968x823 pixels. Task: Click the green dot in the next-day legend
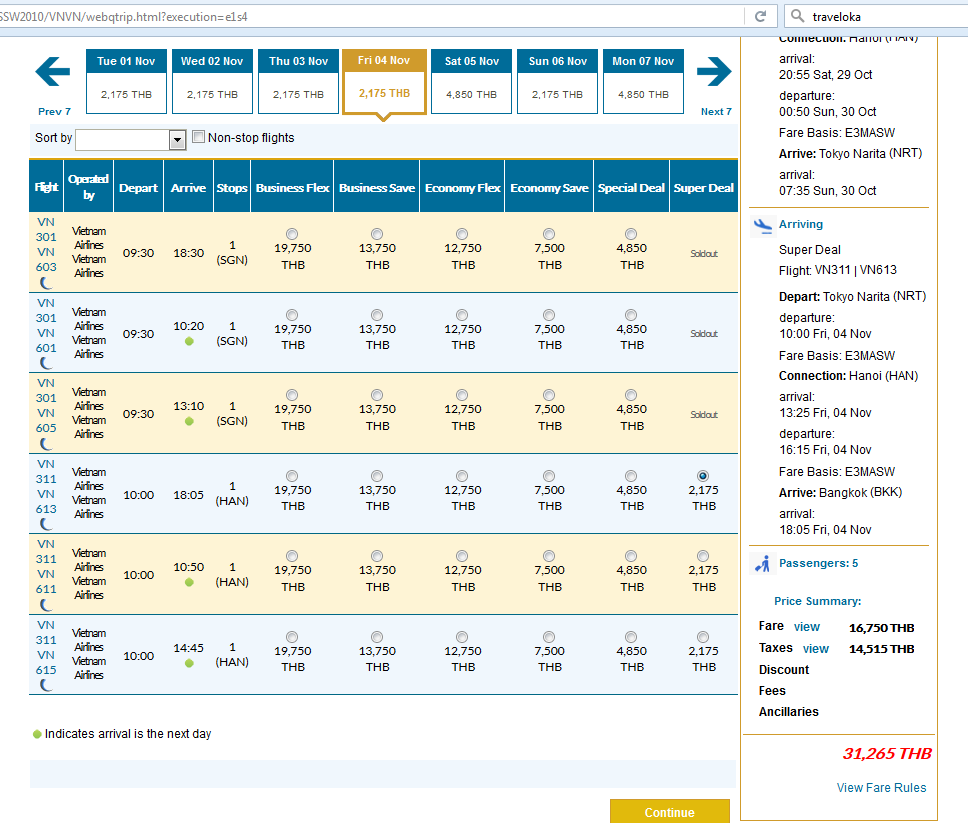click(x=37, y=734)
